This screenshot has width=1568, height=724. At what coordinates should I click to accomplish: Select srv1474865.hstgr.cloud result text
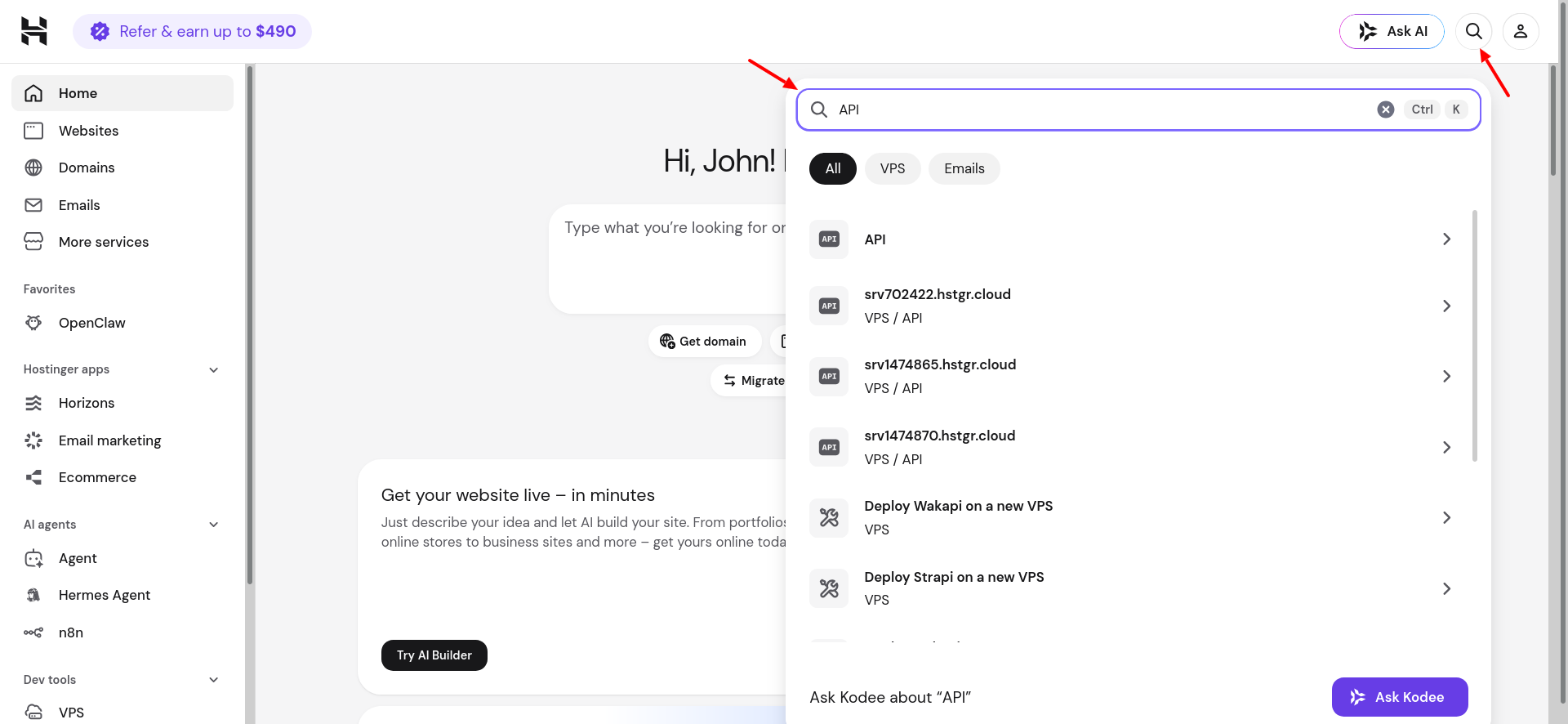pyautogui.click(x=940, y=364)
